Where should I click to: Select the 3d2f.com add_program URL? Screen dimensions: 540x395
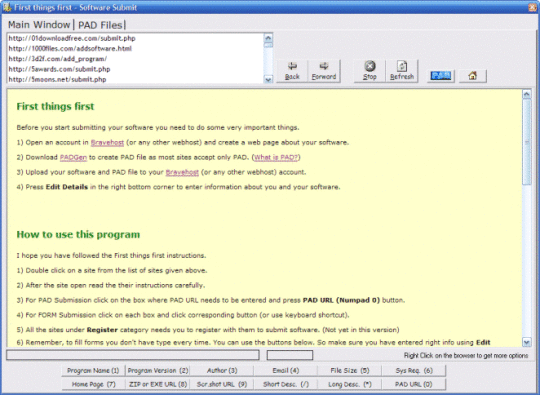tap(58, 59)
